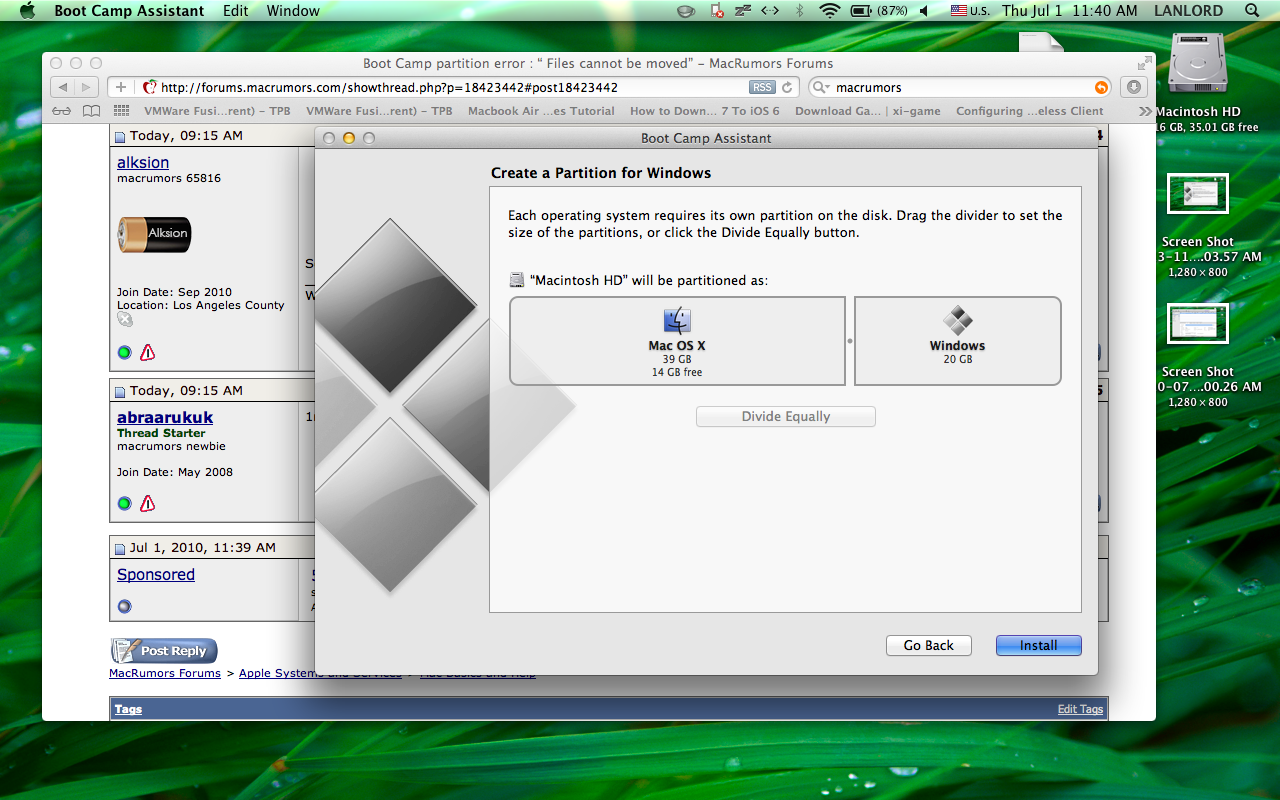
Task: Click the Windows 20 GB partition box
Action: (x=957, y=341)
